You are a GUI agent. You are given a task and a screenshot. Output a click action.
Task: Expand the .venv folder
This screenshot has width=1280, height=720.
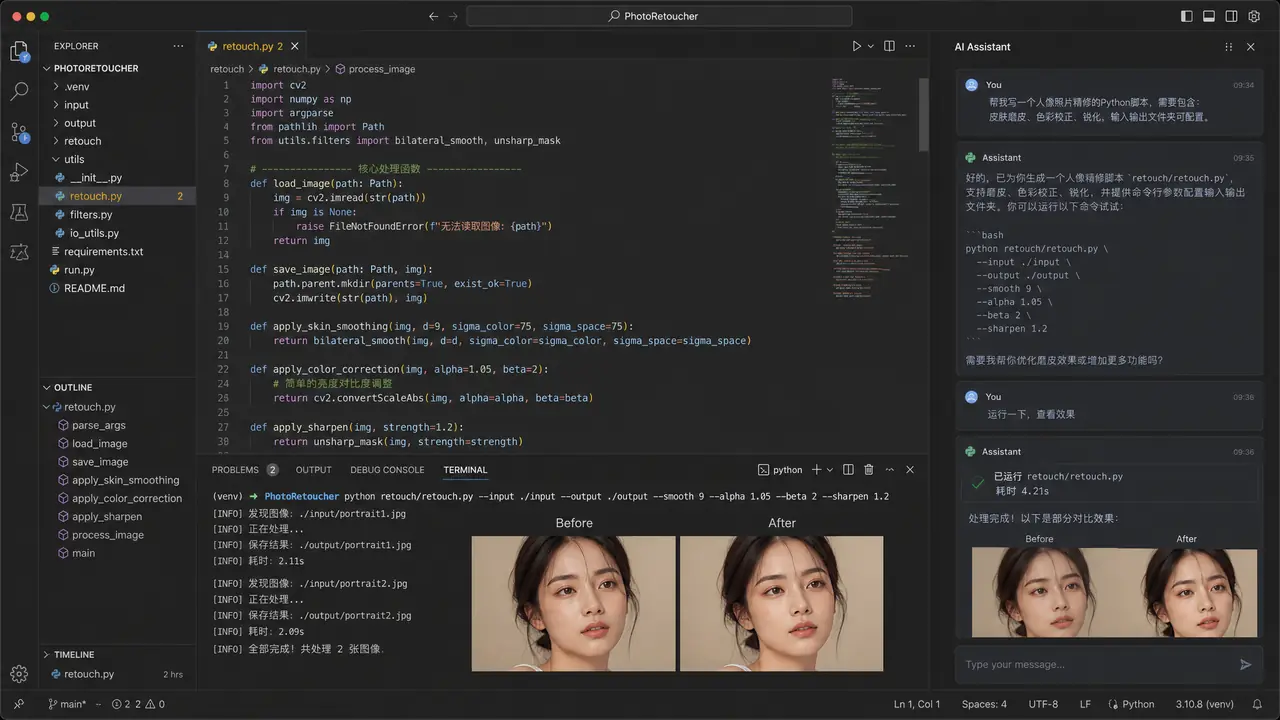coord(118,87)
